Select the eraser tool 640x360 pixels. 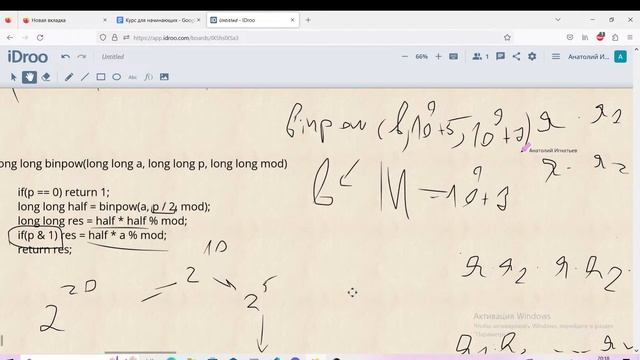pos(46,77)
